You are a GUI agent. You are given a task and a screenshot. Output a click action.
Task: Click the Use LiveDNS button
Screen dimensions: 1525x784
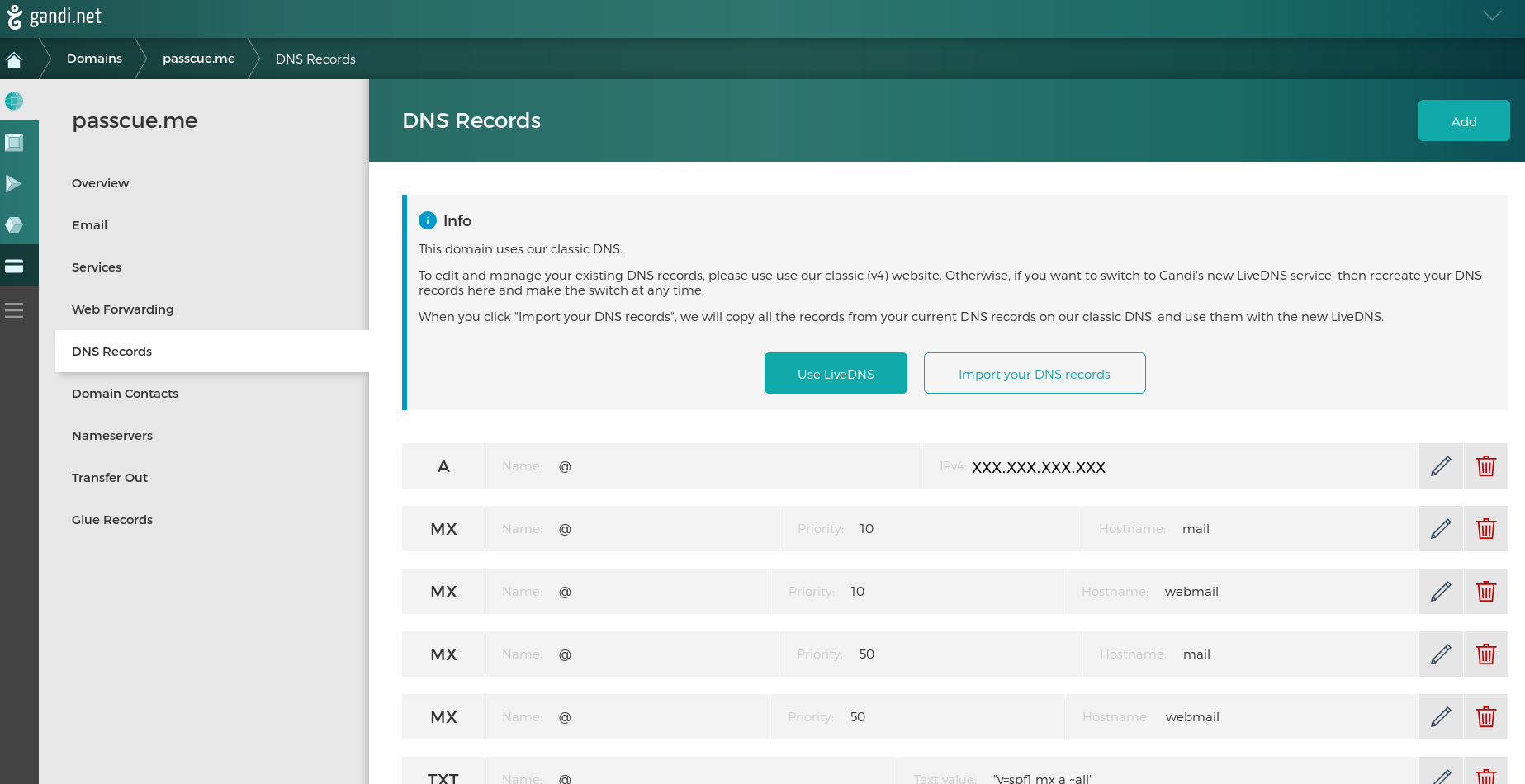[836, 373]
